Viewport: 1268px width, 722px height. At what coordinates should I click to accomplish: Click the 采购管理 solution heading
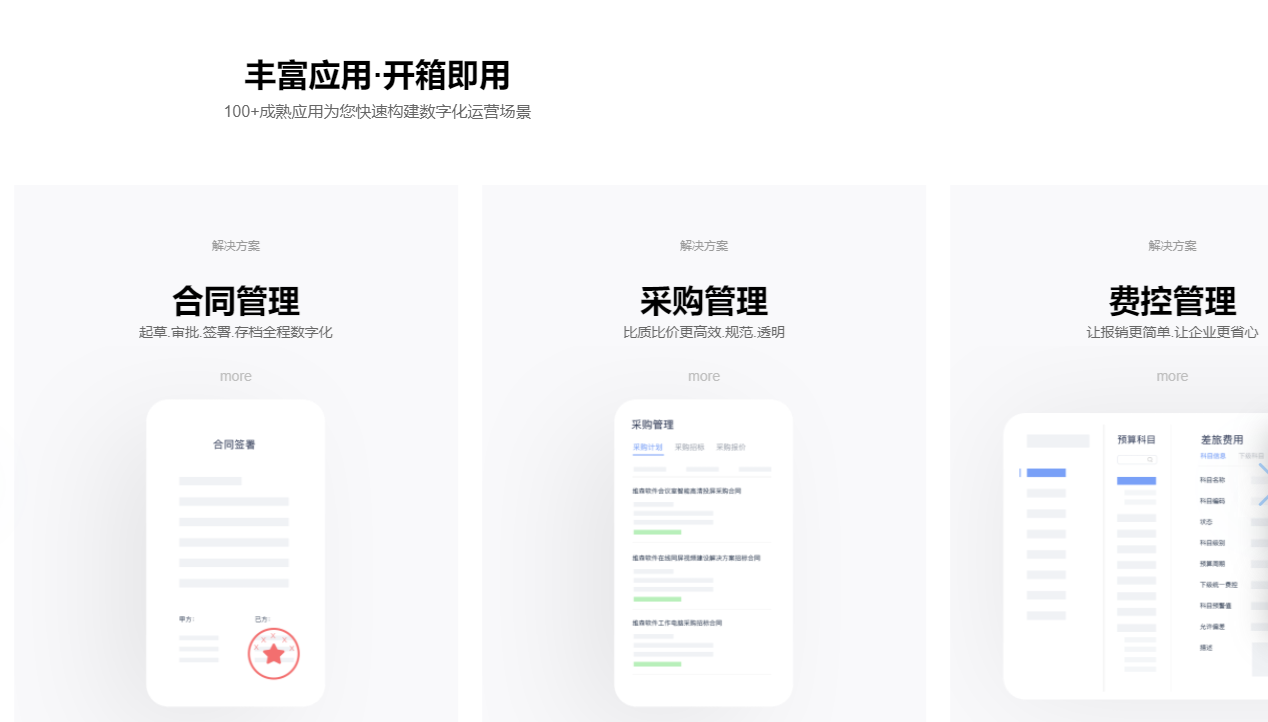[x=704, y=301]
